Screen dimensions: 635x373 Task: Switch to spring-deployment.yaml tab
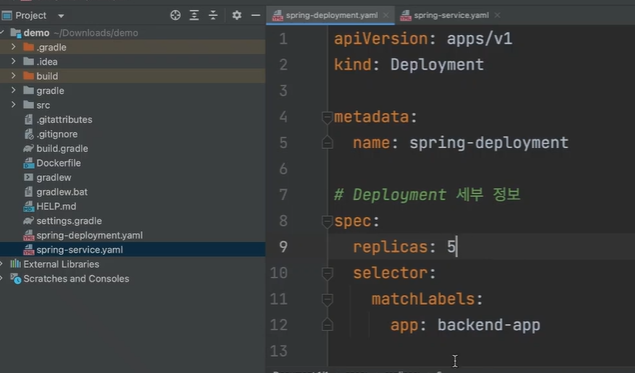tap(331, 15)
